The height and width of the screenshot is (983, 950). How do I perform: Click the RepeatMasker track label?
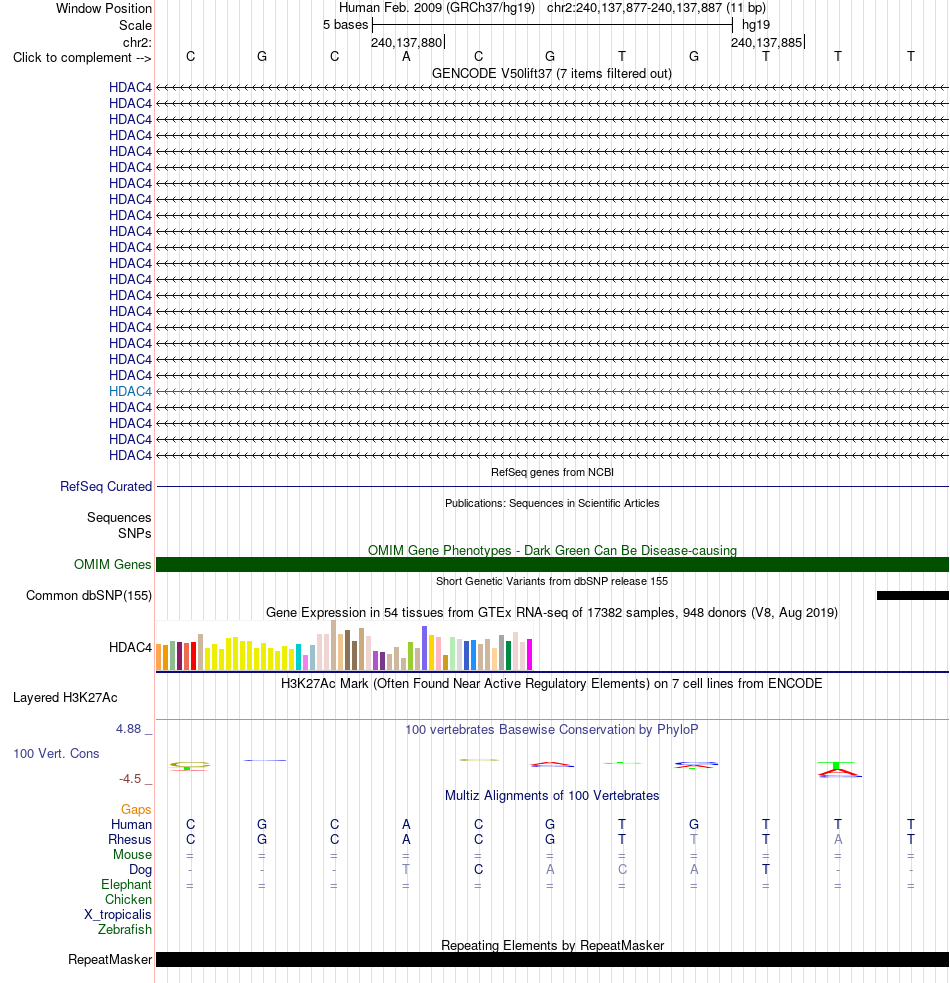pyautogui.click(x=110, y=960)
